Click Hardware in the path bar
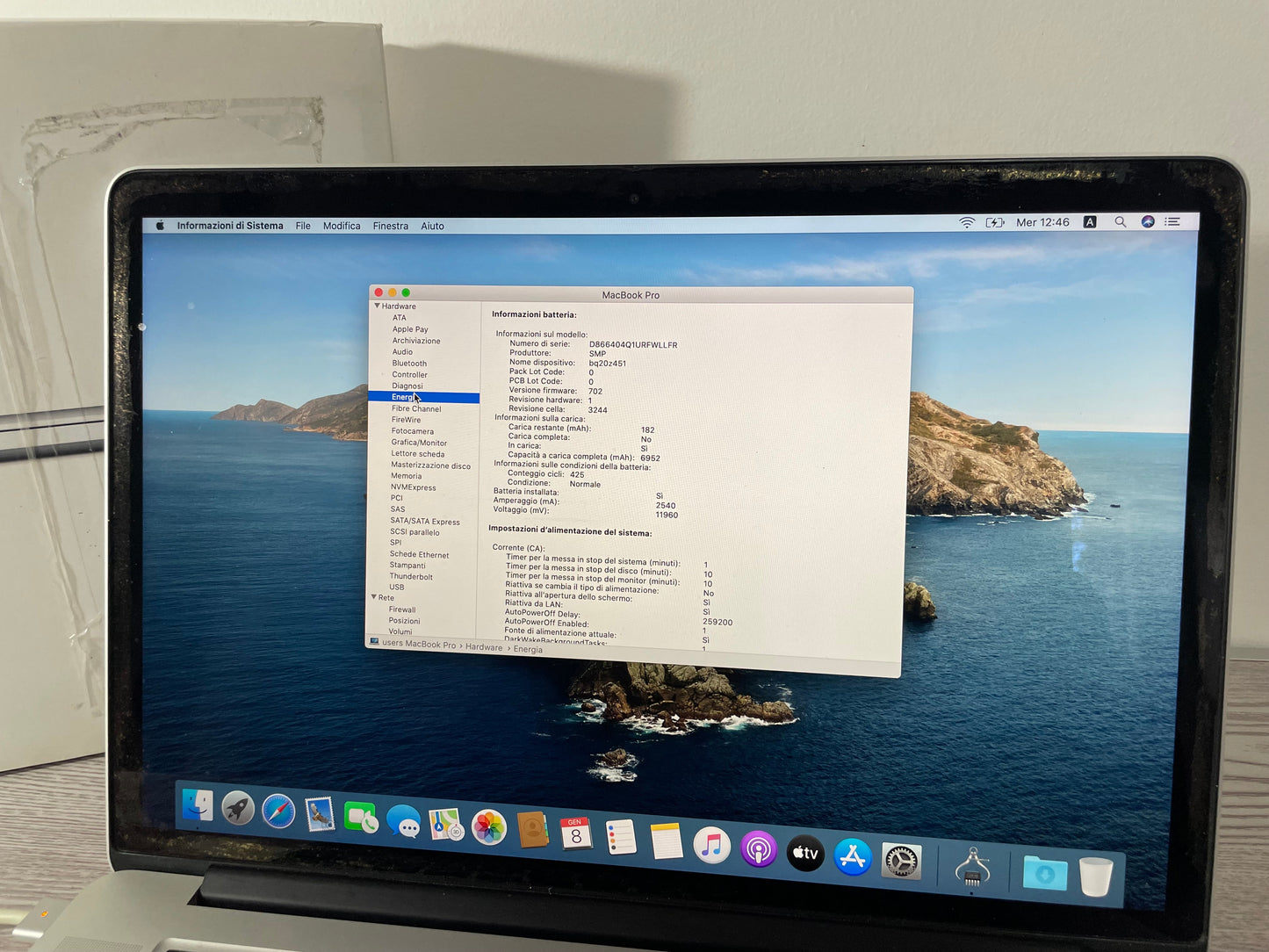The width and height of the screenshot is (1269, 952). coord(484,647)
